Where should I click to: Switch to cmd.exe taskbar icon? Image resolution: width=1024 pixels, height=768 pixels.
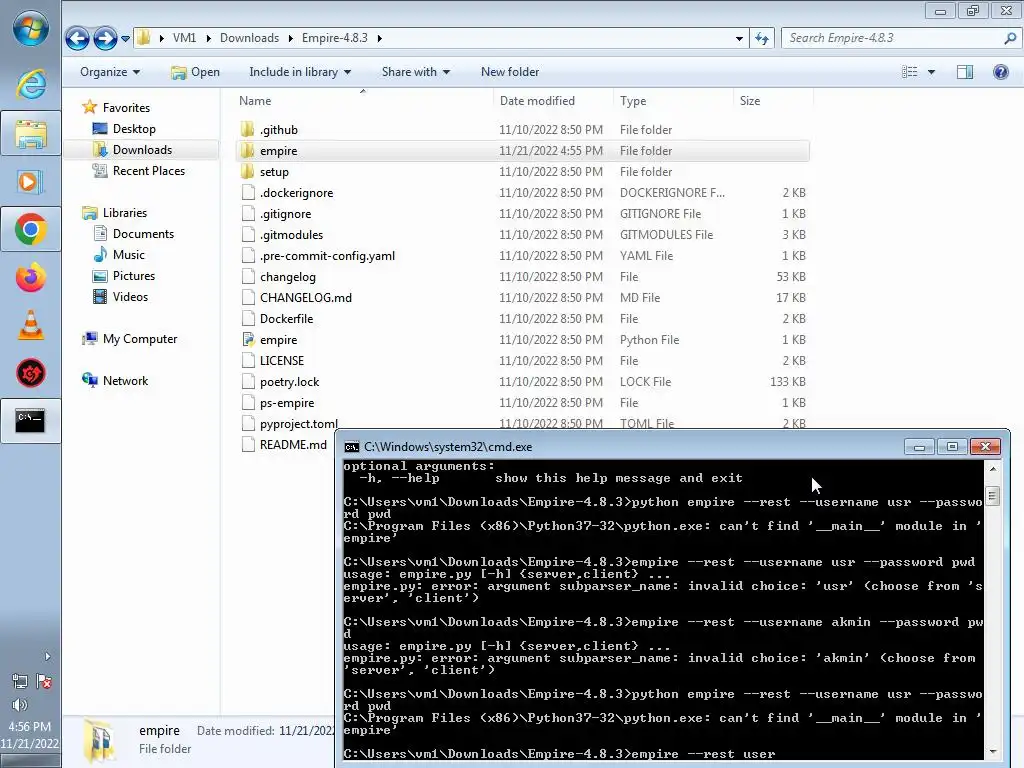[31, 421]
